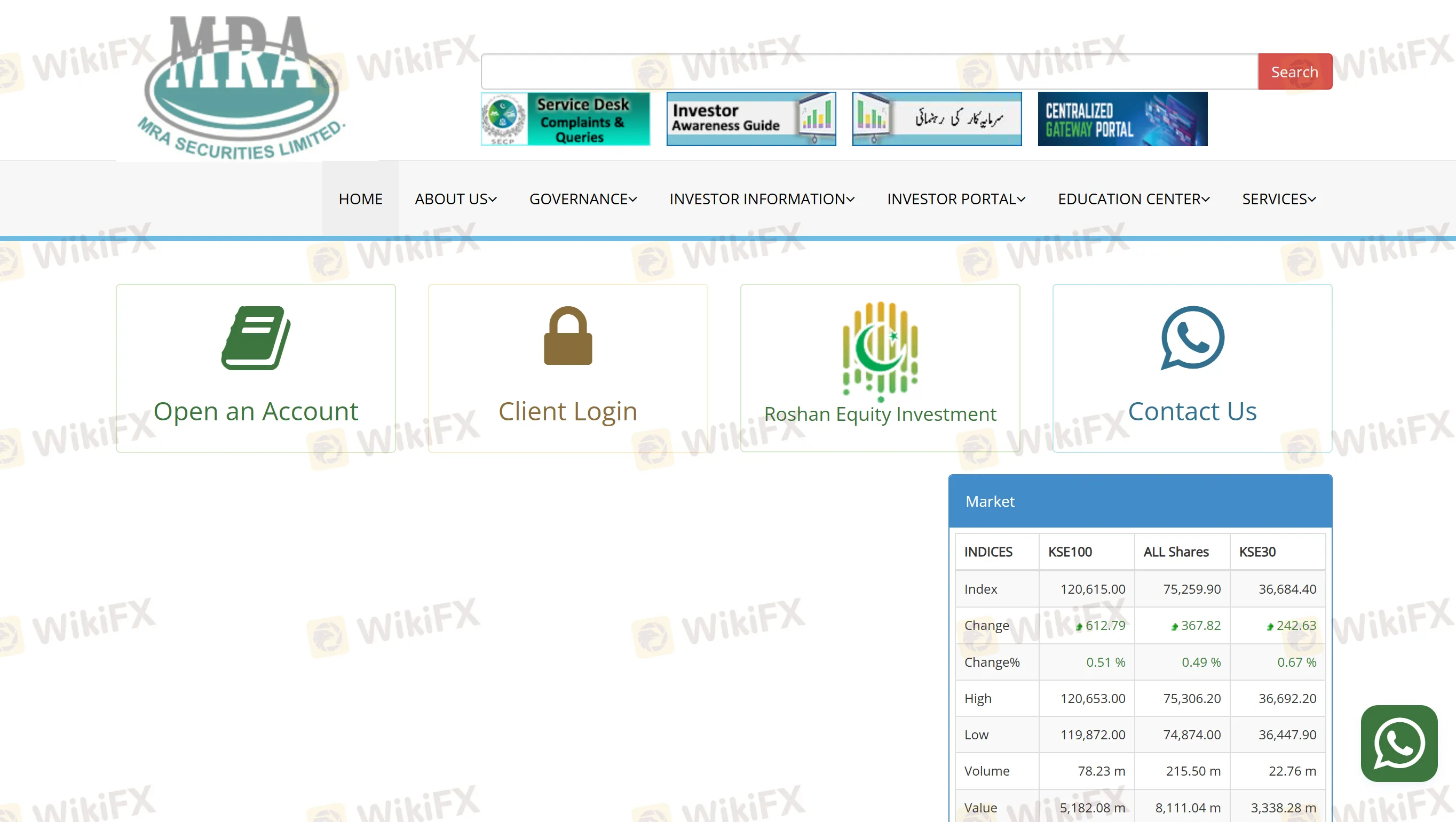Click the KSE30 volume 22.76 m

pyautogui.click(x=1293, y=771)
